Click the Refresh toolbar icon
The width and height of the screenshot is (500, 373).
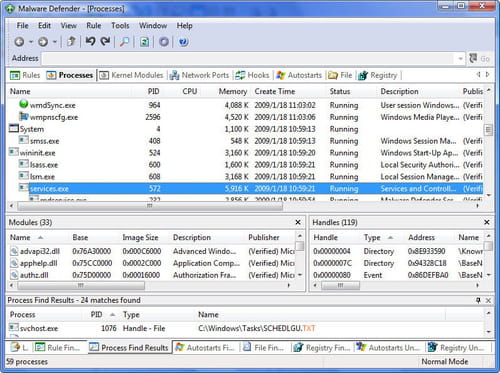click(x=144, y=42)
